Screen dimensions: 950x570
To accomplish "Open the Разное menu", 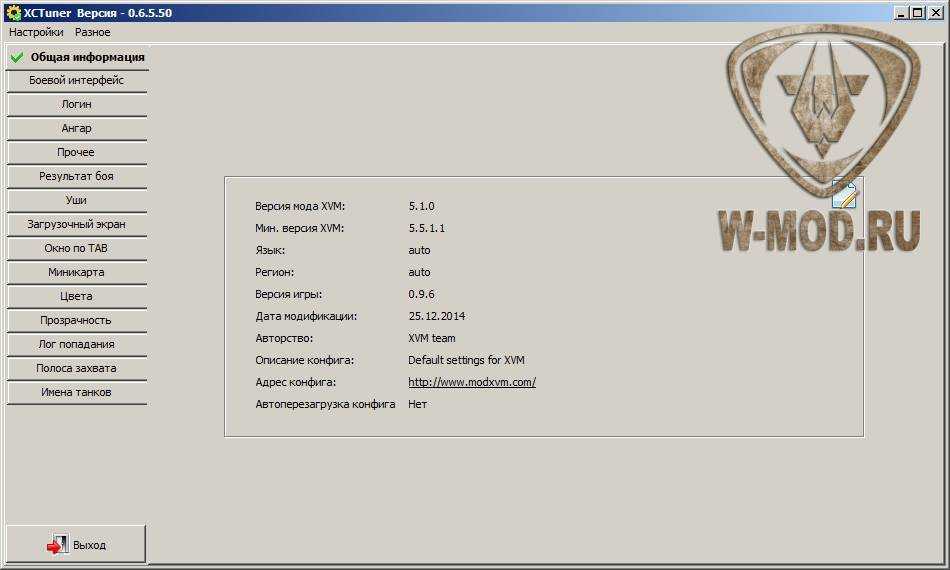I will (x=93, y=32).
